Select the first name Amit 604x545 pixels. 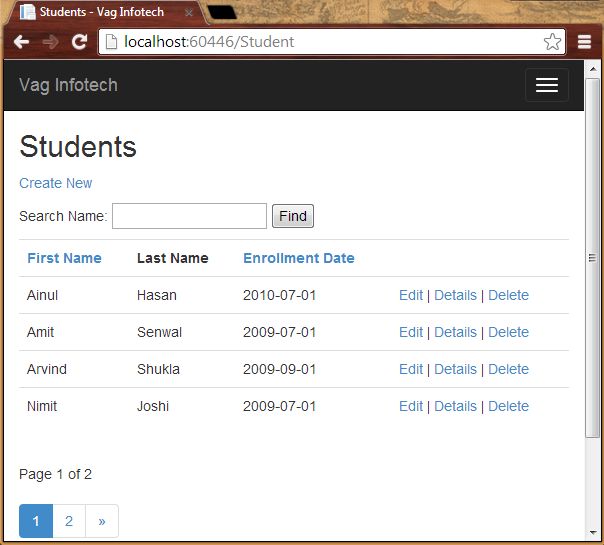coord(40,332)
